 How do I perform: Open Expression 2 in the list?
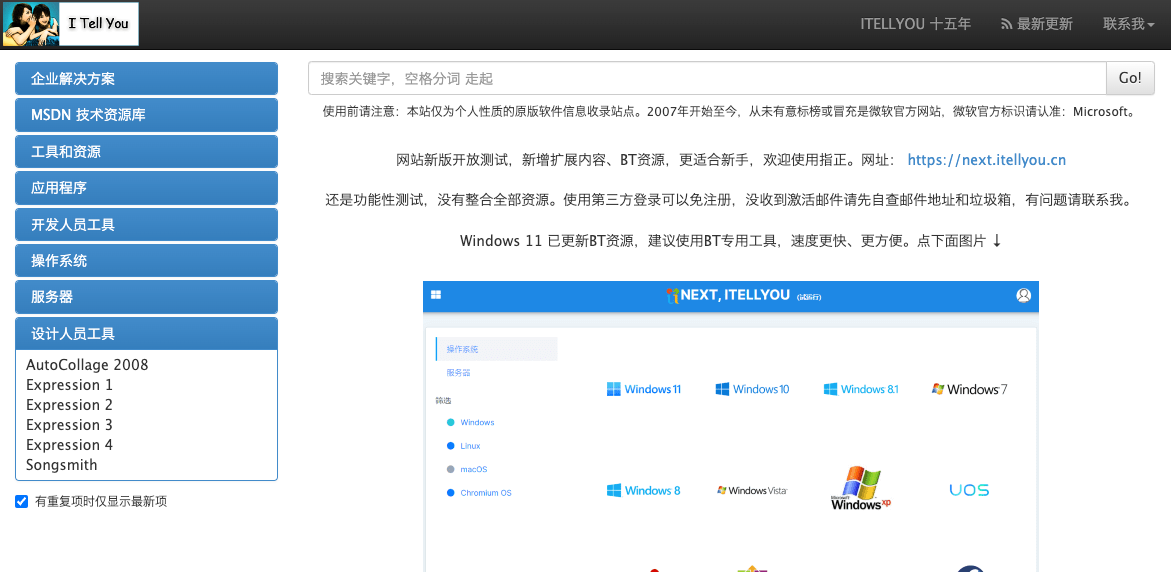[x=69, y=405]
